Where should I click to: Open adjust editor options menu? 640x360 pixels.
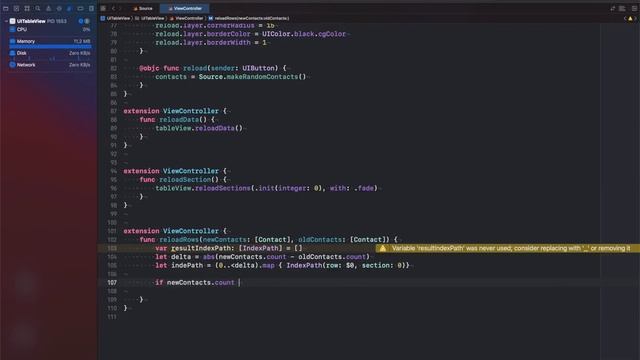622,8
